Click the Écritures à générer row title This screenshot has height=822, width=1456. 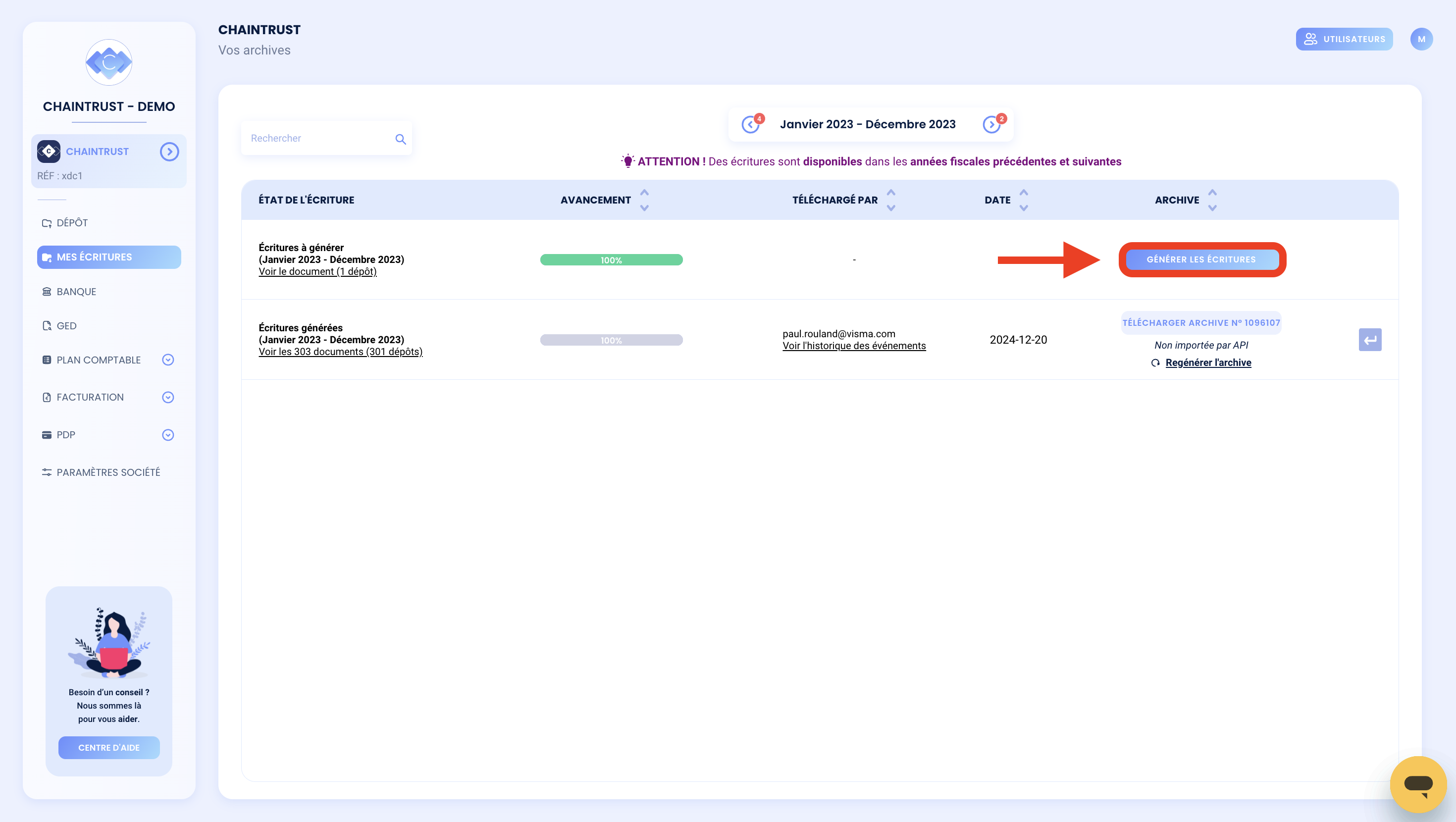tap(301, 248)
